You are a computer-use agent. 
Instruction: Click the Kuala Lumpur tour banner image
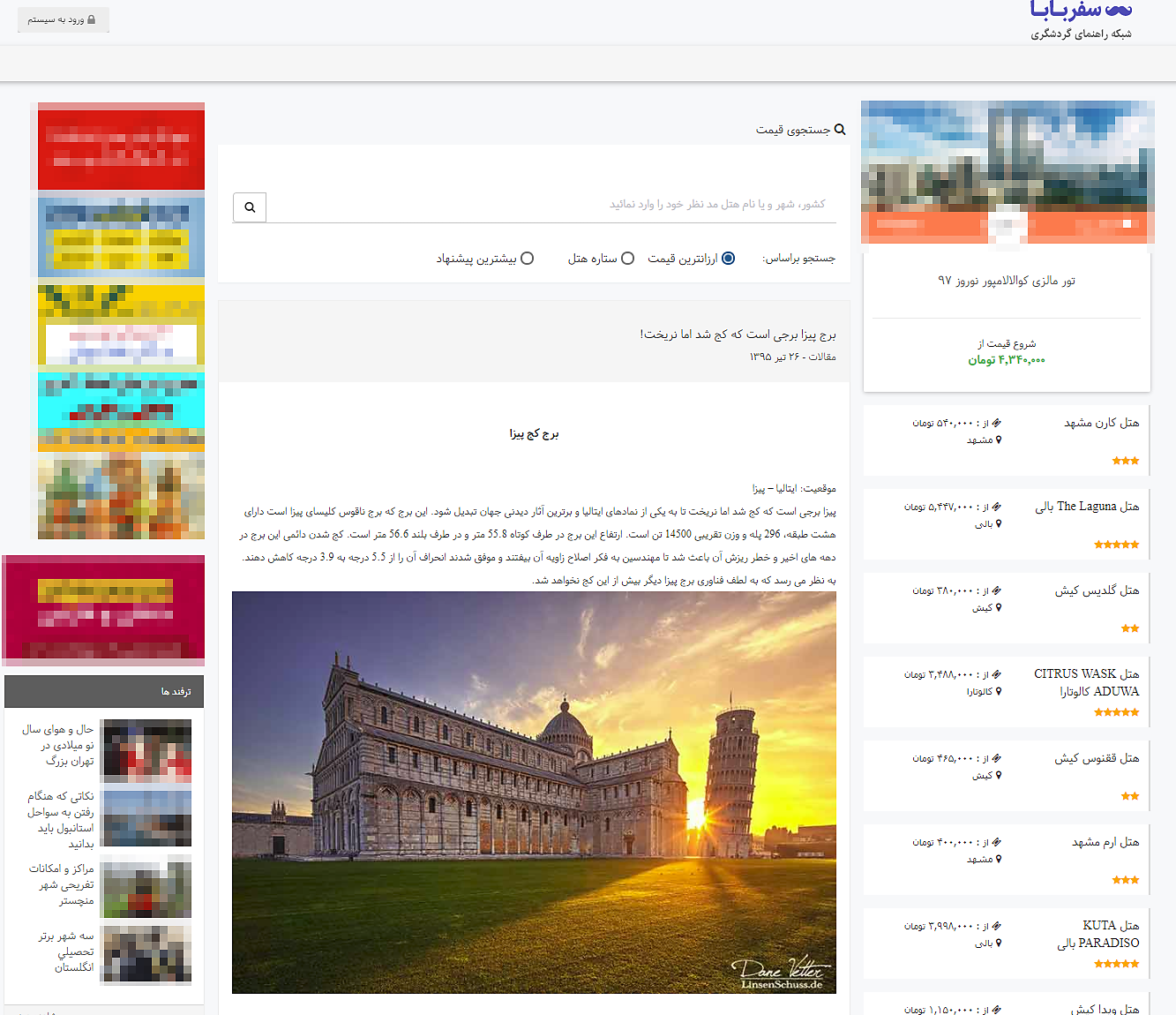tap(1007, 171)
